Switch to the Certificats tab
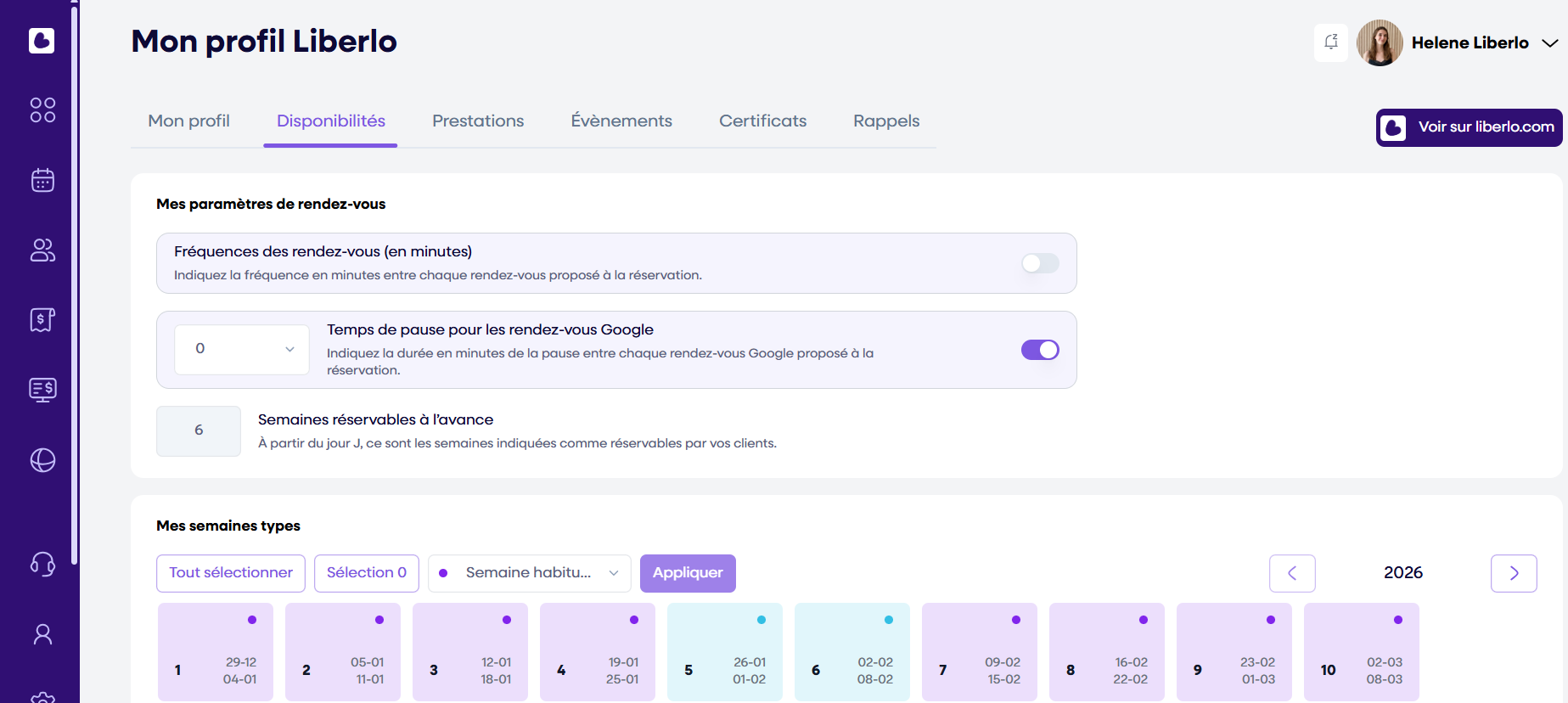The image size is (1568, 703). click(762, 121)
